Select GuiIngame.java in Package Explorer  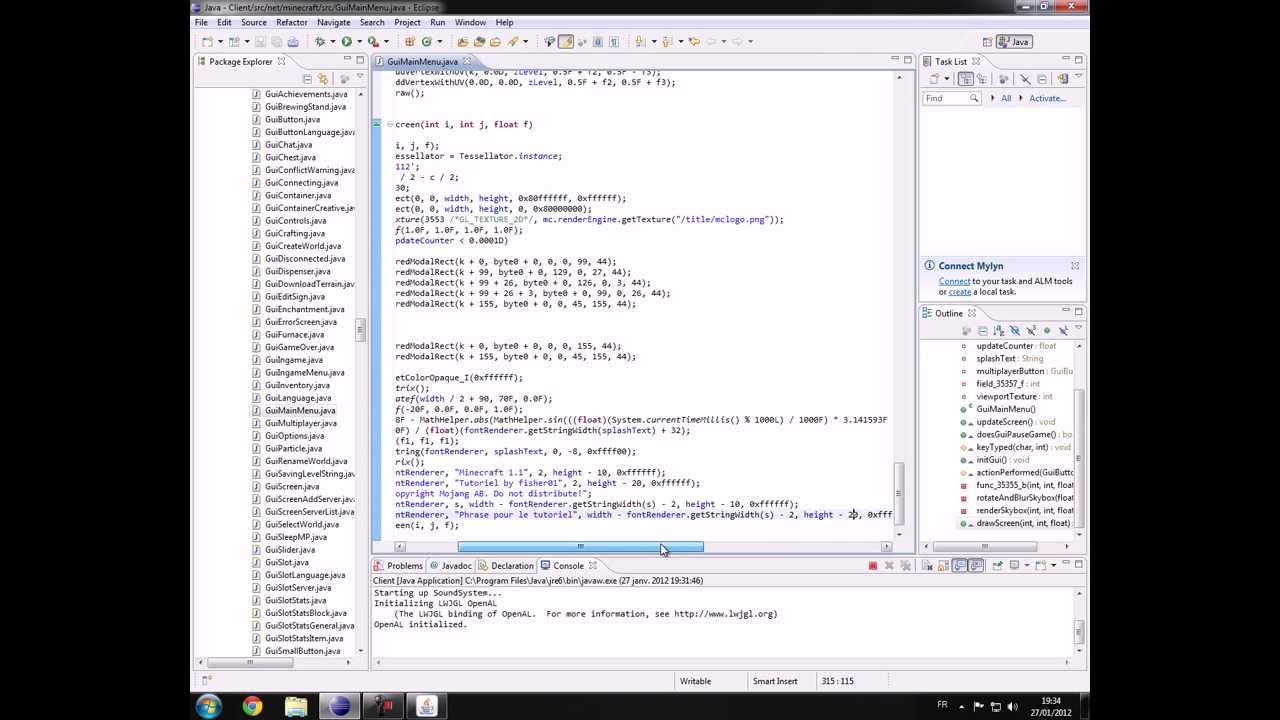coord(294,360)
